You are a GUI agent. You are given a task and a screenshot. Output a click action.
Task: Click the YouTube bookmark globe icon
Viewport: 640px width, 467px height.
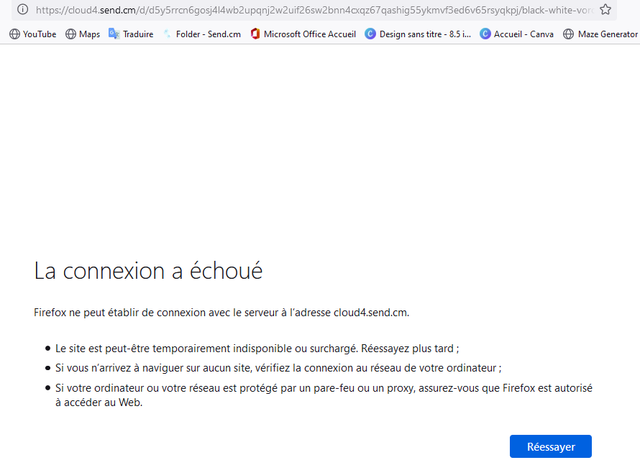point(14,34)
